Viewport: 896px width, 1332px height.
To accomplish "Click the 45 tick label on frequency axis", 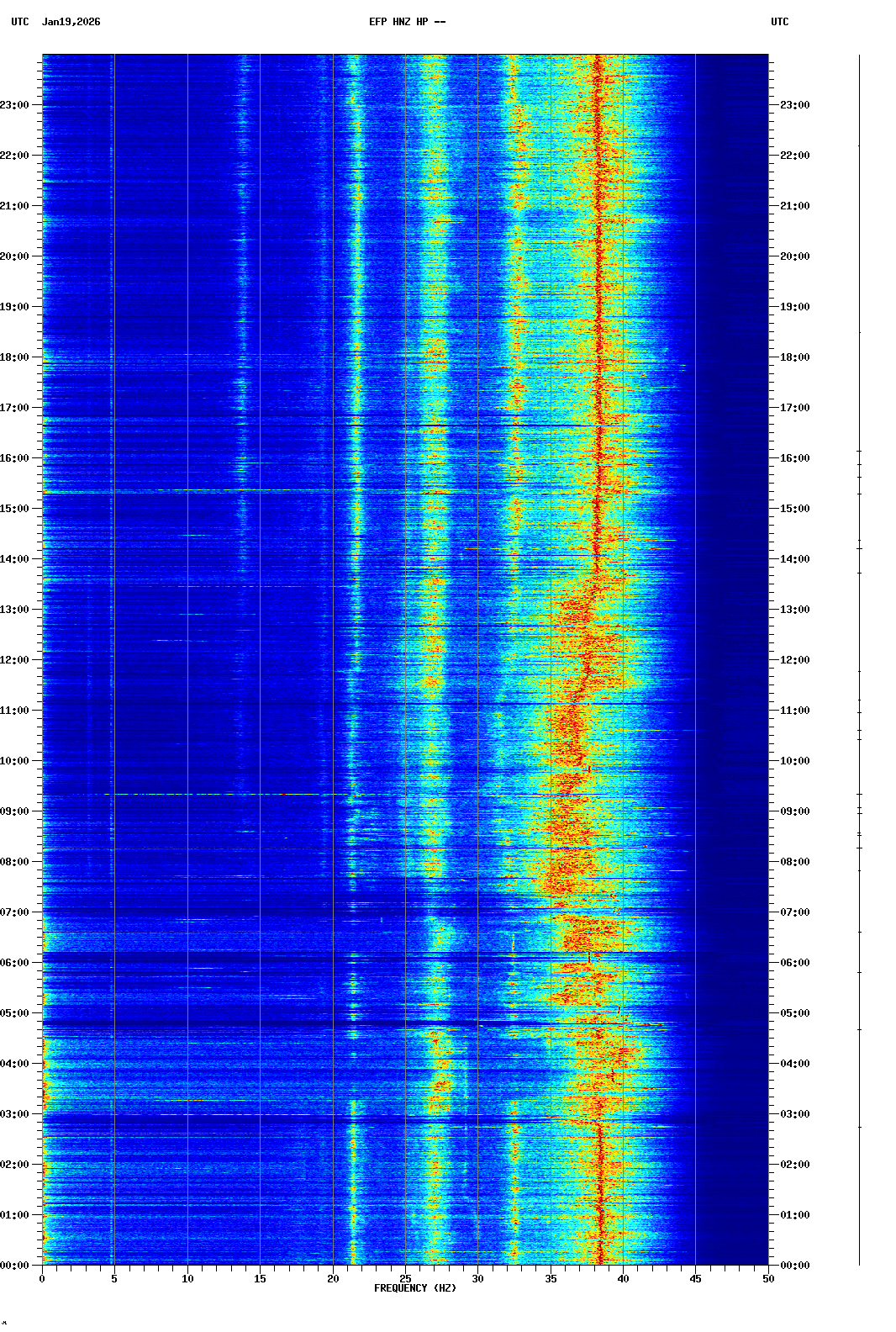I will click(695, 1279).
